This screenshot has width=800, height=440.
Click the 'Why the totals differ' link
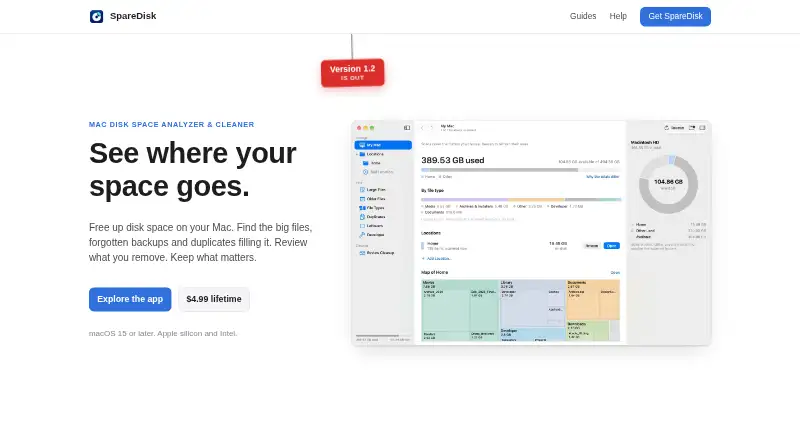coord(603,177)
